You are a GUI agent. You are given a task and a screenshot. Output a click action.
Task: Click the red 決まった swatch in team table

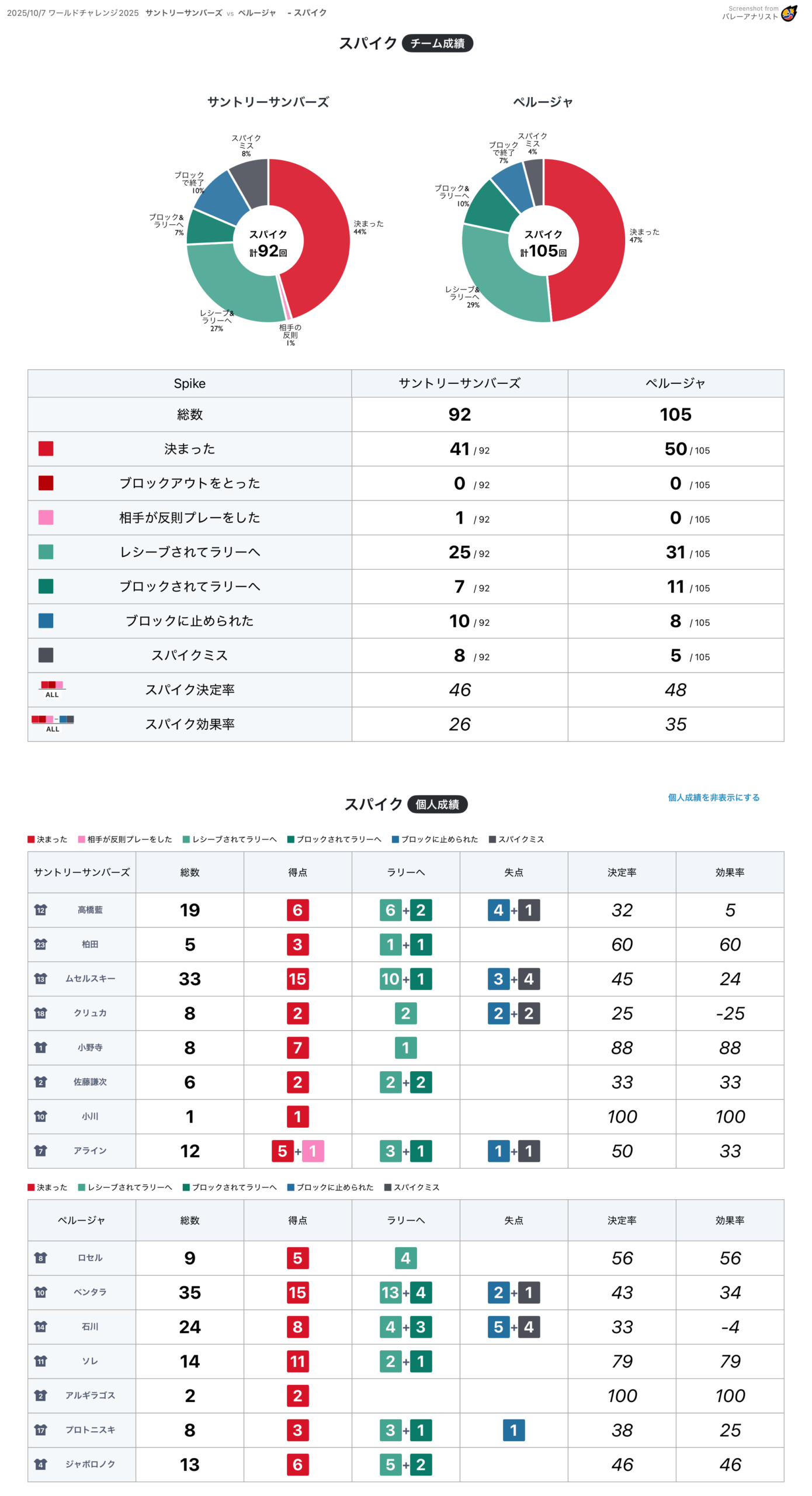46,449
